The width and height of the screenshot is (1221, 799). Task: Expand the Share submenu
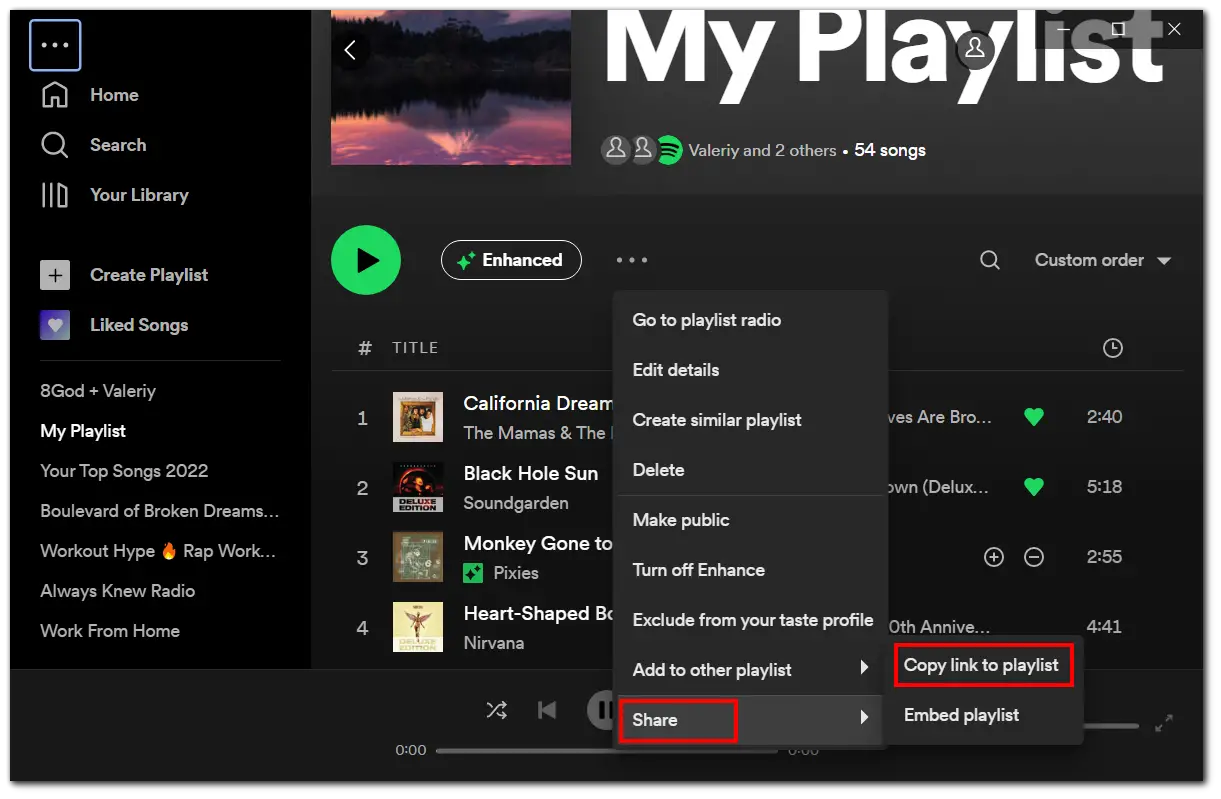[678, 720]
